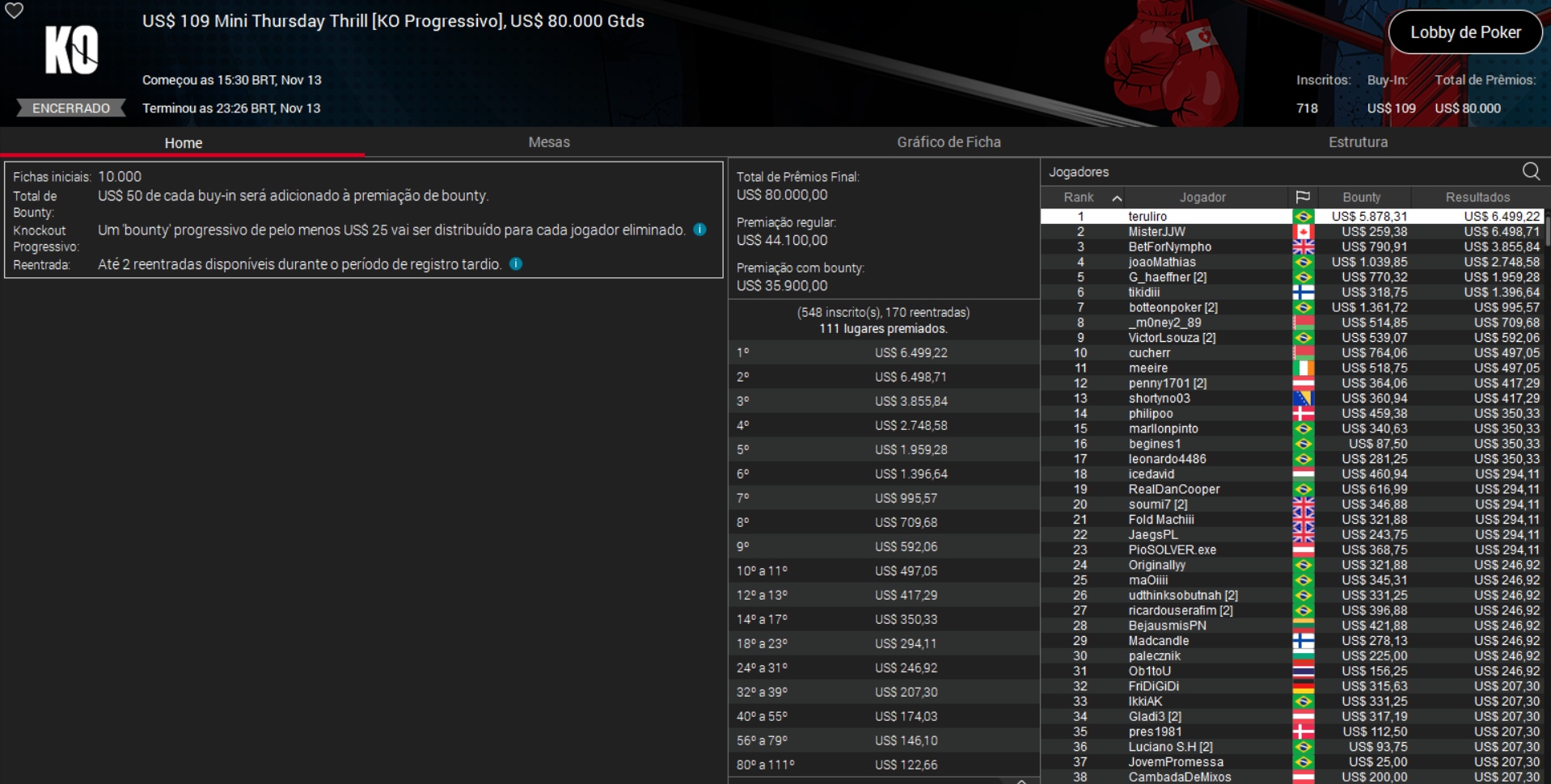Sort players by the Resultados column
This screenshot has width=1551, height=784.
[x=1477, y=196]
